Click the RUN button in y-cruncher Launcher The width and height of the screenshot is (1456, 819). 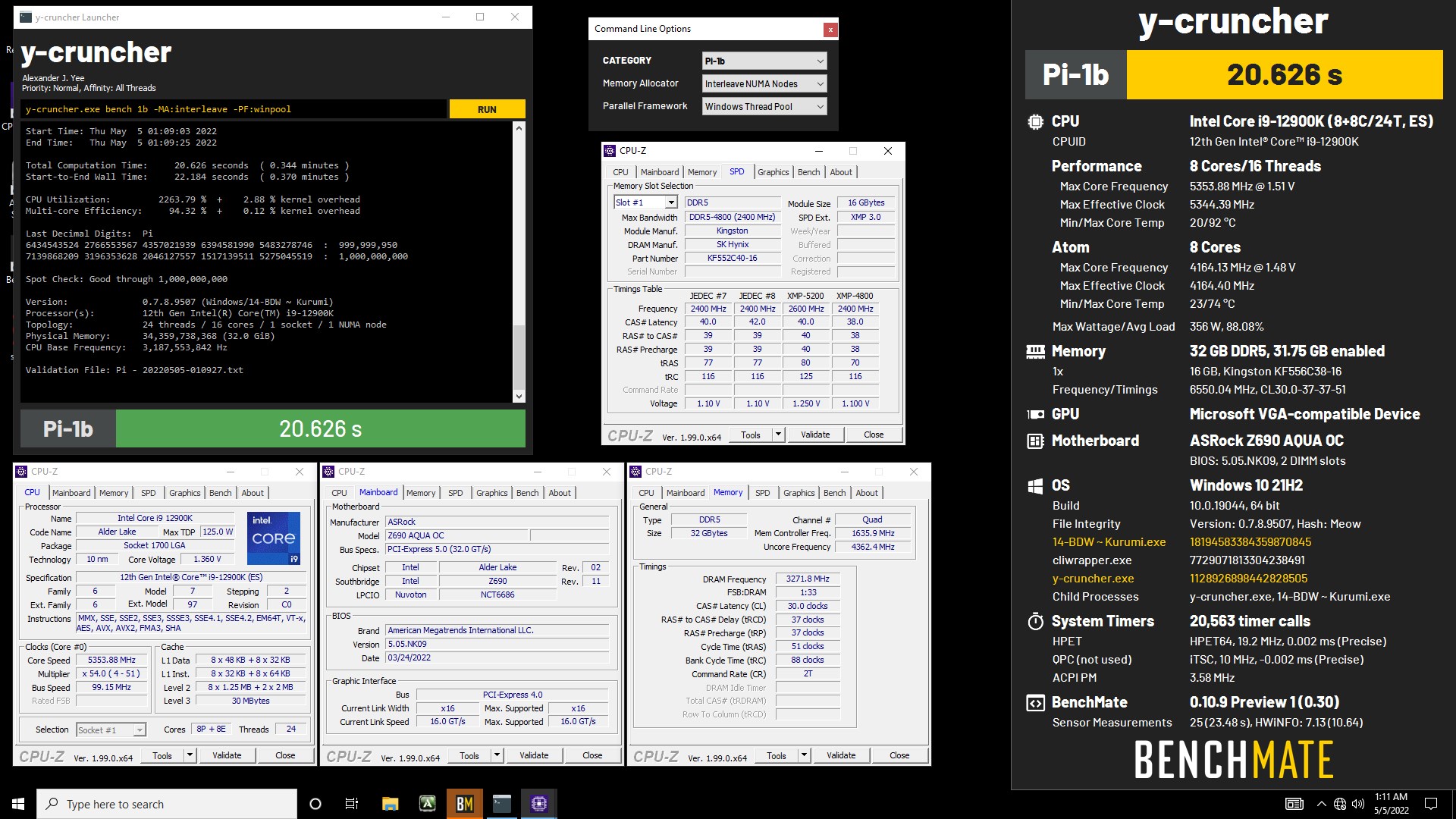(x=487, y=109)
